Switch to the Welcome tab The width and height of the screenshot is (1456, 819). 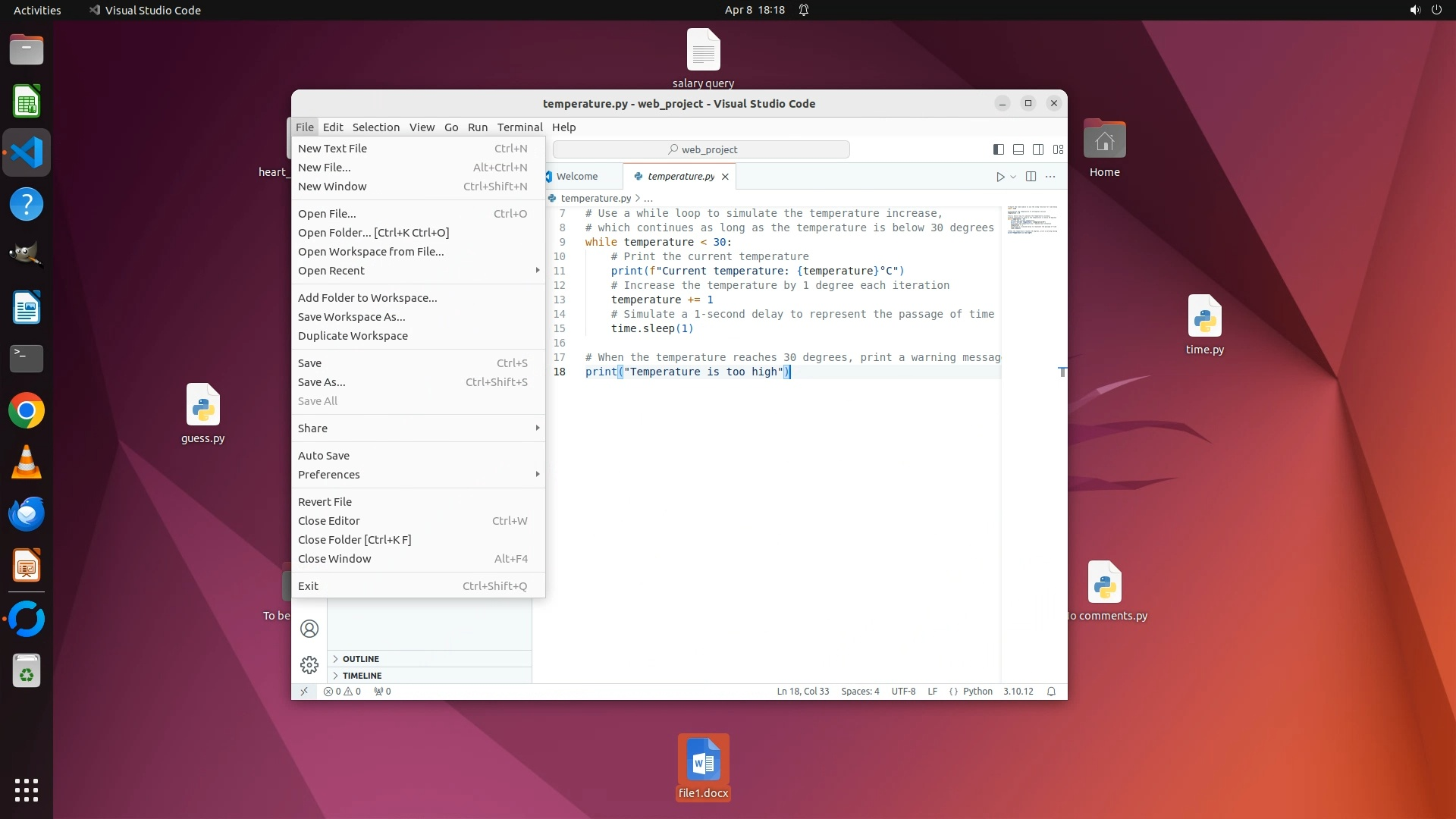pyautogui.click(x=576, y=177)
